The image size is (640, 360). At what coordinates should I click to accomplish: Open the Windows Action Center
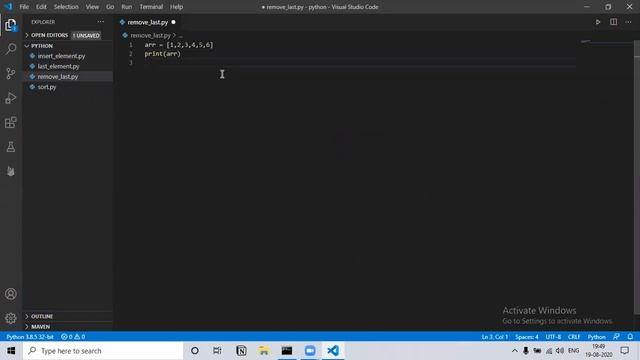pyautogui.click(x=624, y=351)
